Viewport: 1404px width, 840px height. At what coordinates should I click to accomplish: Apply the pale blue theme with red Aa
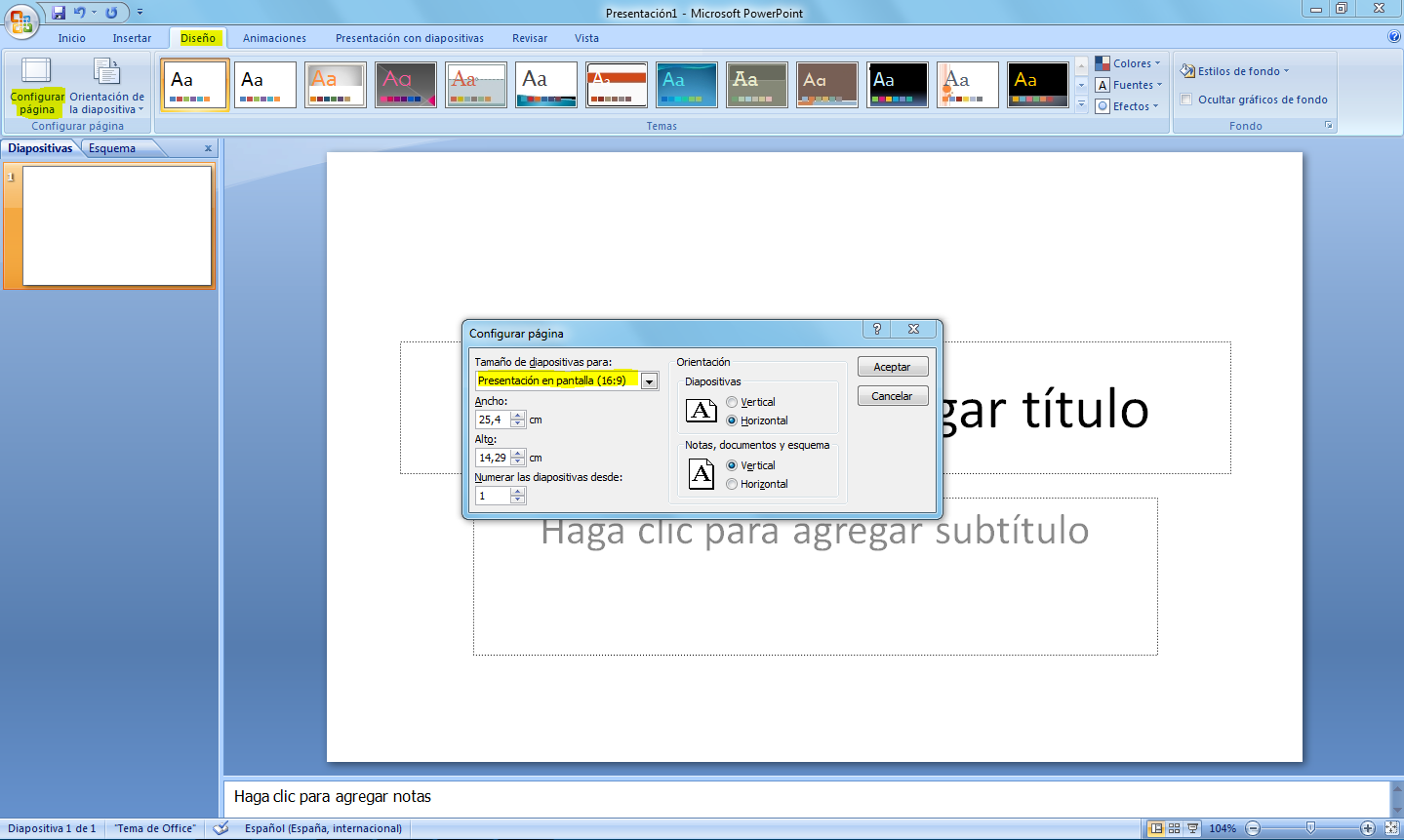(x=476, y=85)
